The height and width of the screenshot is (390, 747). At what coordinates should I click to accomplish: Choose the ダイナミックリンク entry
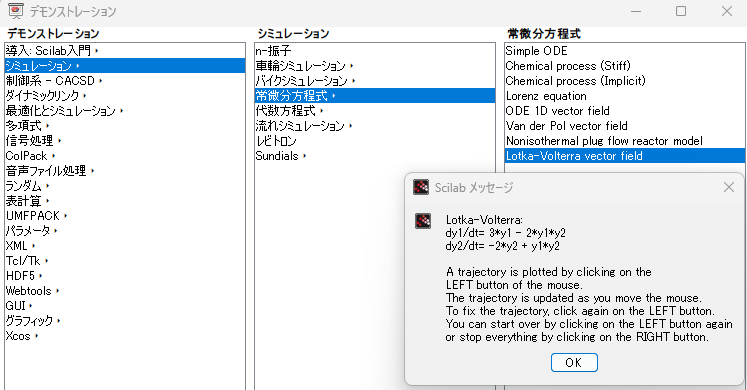(x=125, y=96)
